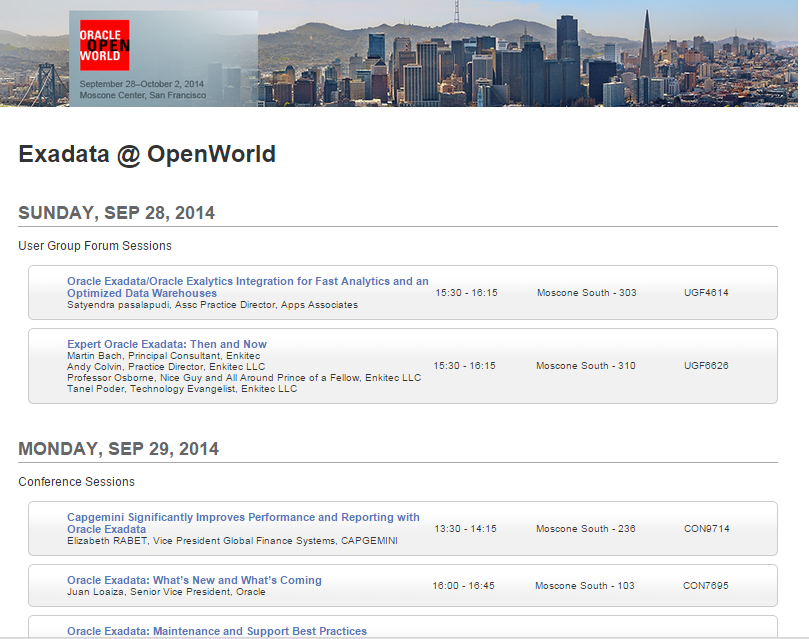Open the Maintenance and Support Best Practices link
Image resolution: width=809 pixels, height=639 pixels.
tap(217, 631)
